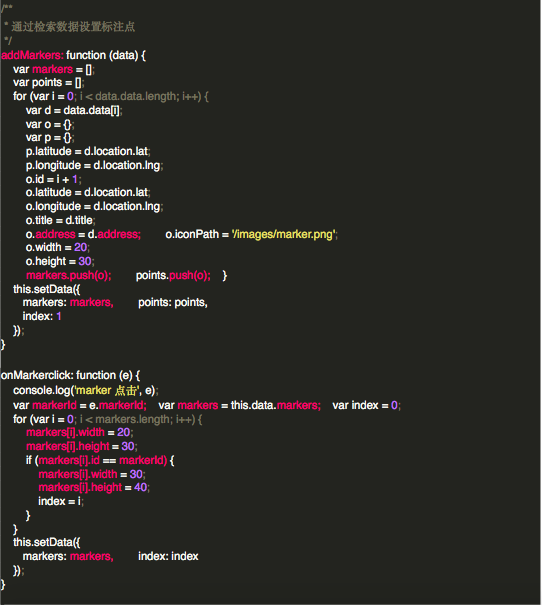The width and height of the screenshot is (542, 605).
Task: Click the line 'var markers = [];'
Action: coord(54,69)
